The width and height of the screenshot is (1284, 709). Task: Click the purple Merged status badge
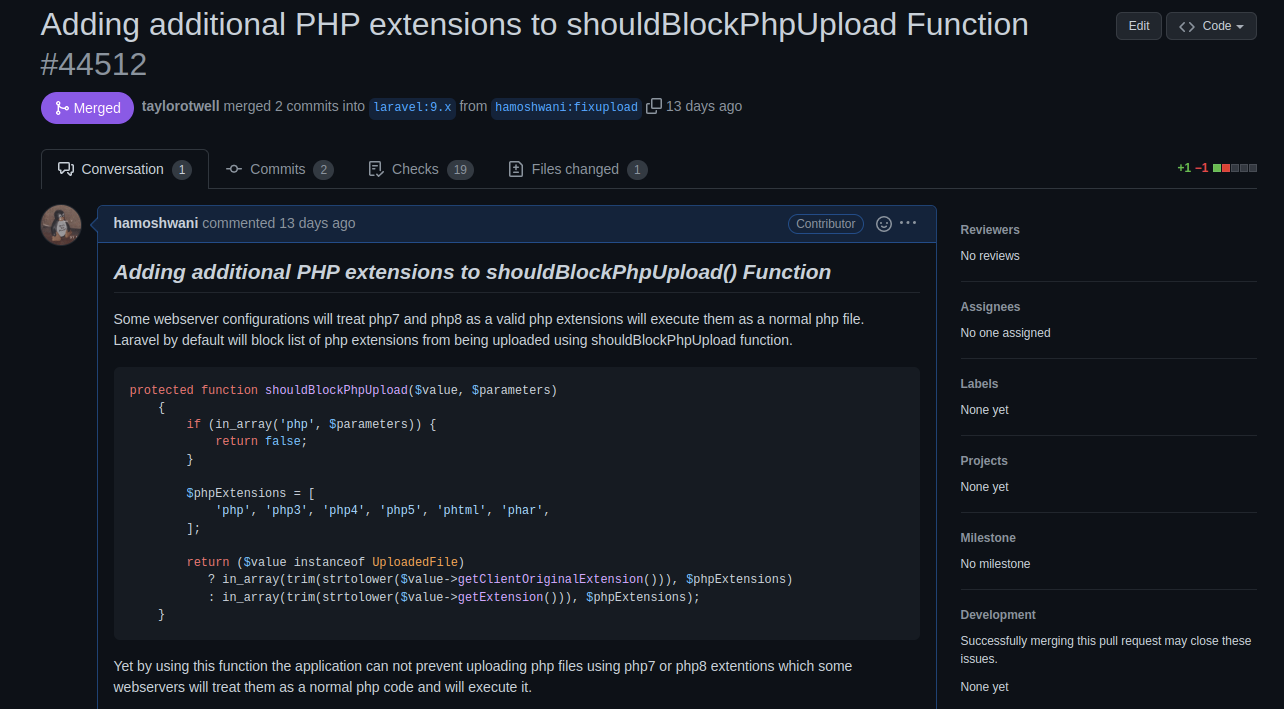pos(87,108)
